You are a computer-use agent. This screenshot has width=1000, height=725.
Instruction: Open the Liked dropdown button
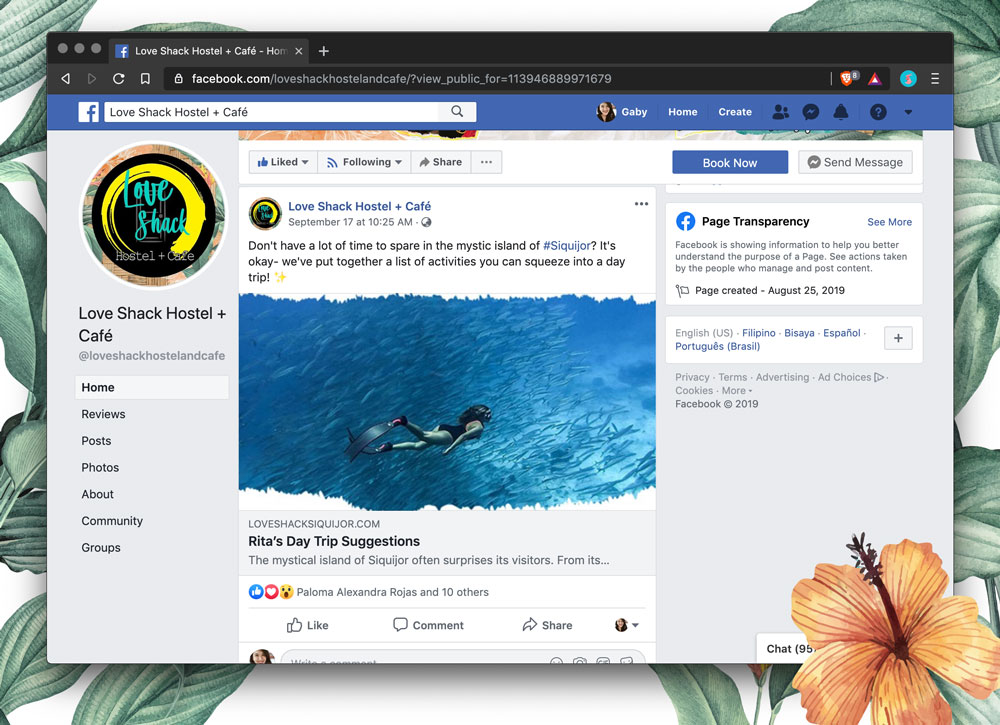coord(283,162)
